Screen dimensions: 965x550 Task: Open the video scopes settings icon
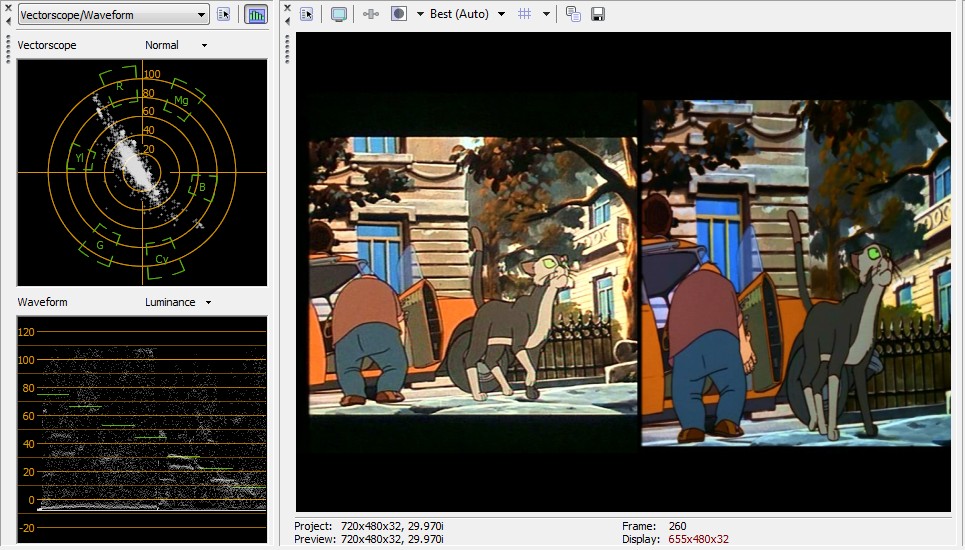pos(223,15)
